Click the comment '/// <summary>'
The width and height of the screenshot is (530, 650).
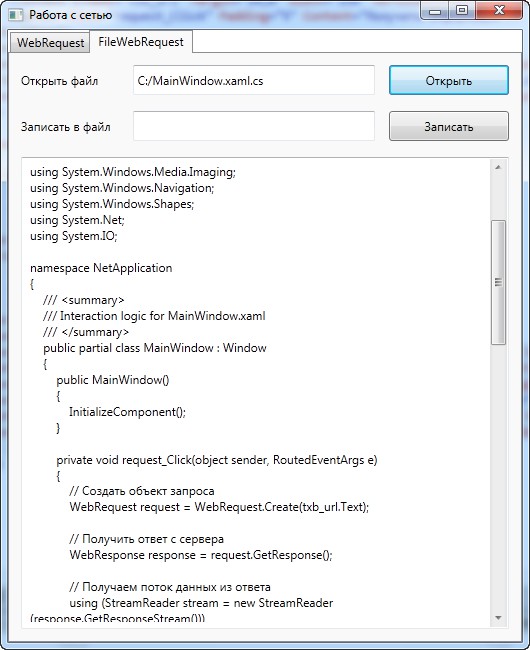(84, 300)
